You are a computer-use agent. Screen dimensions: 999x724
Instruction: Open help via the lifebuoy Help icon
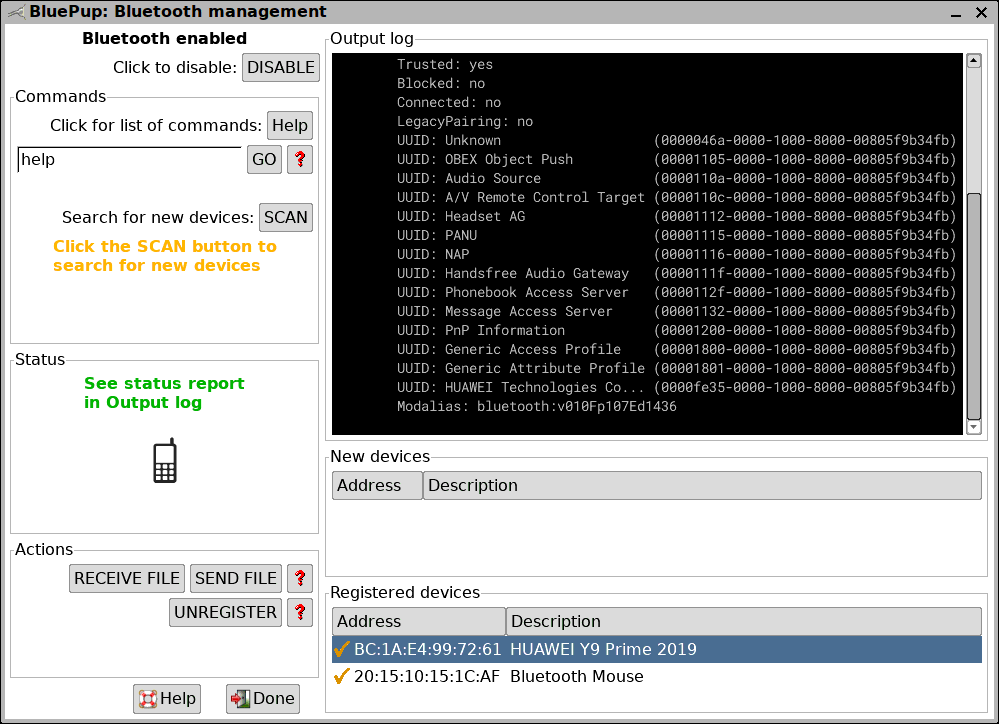point(166,699)
